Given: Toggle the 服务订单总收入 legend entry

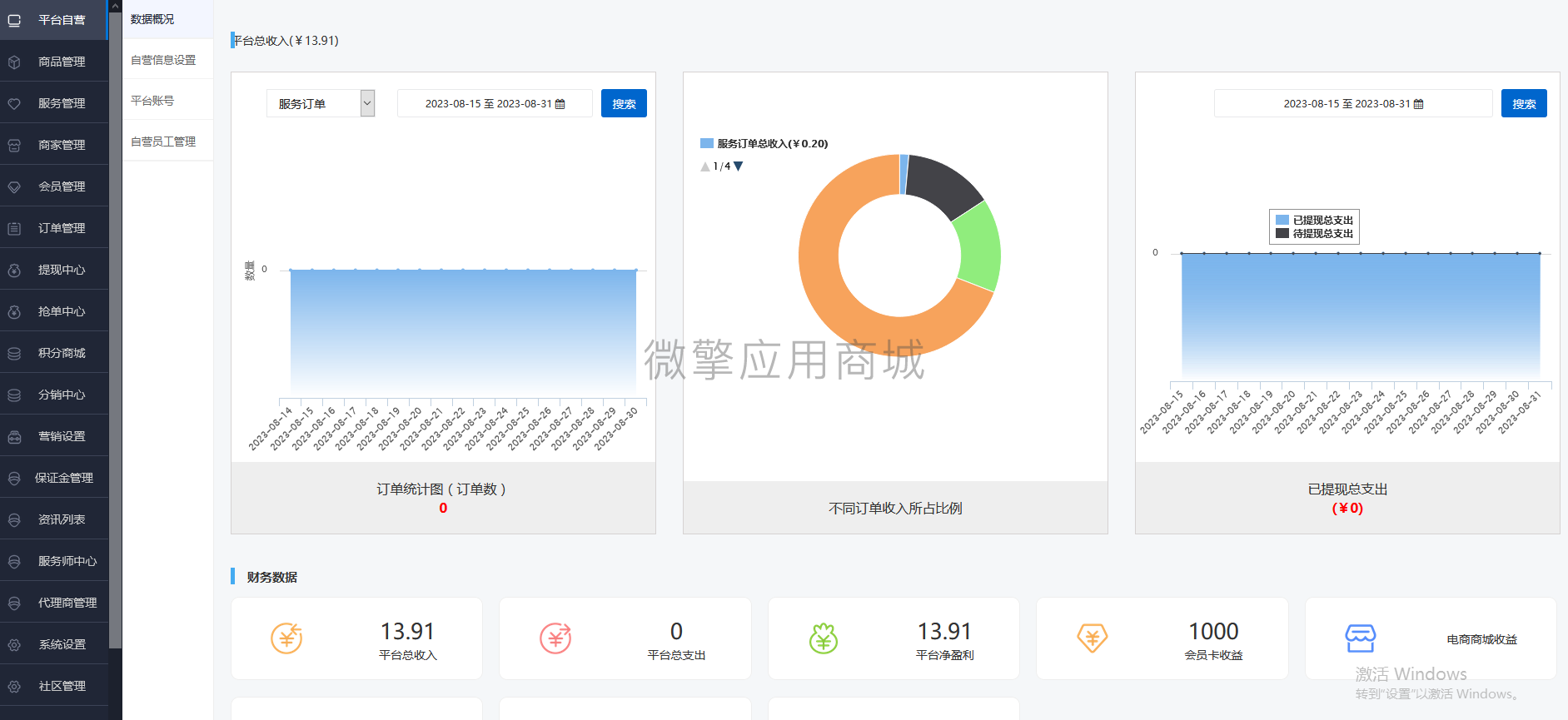Looking at the screenshot, I should [764, 143].
